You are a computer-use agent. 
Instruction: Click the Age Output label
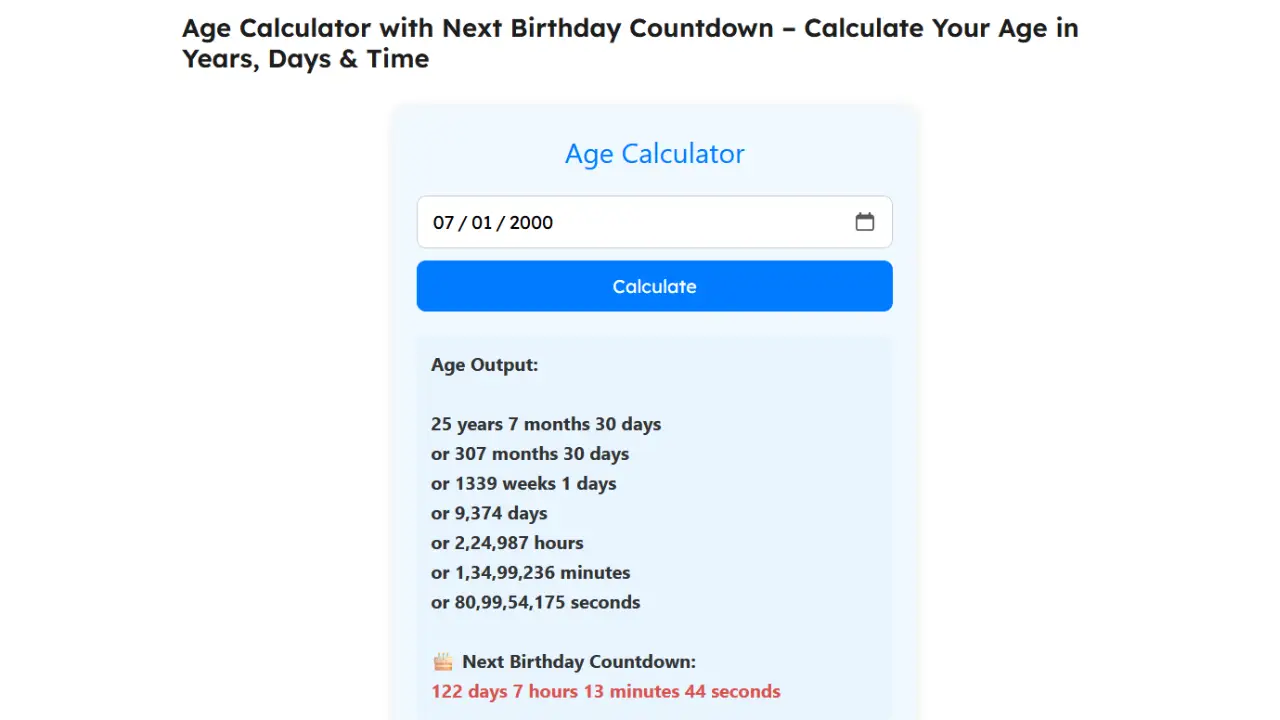pyautogui.click(x=484, y=365)
